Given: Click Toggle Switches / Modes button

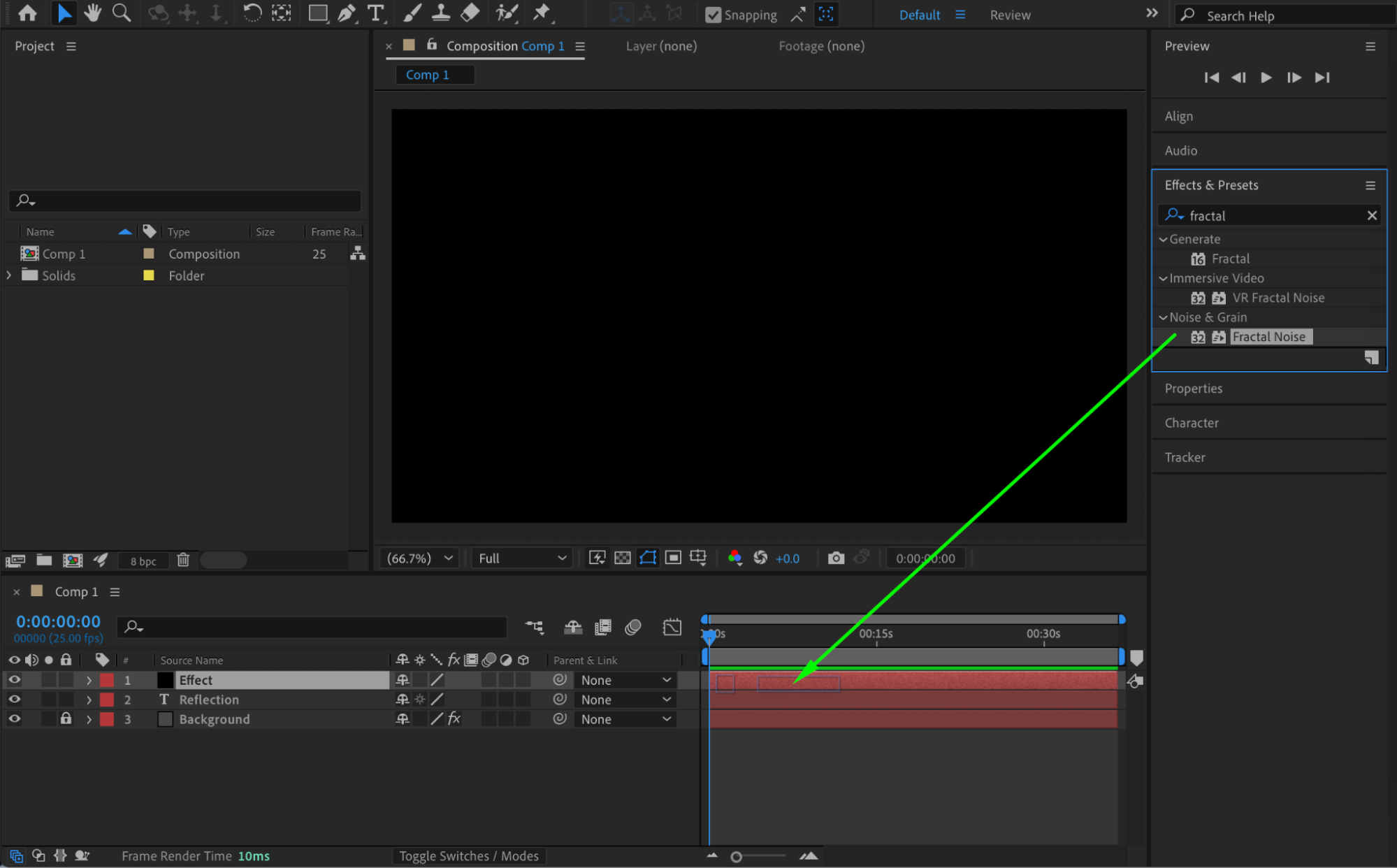Looking at the screenshot, I should point(469,855).
